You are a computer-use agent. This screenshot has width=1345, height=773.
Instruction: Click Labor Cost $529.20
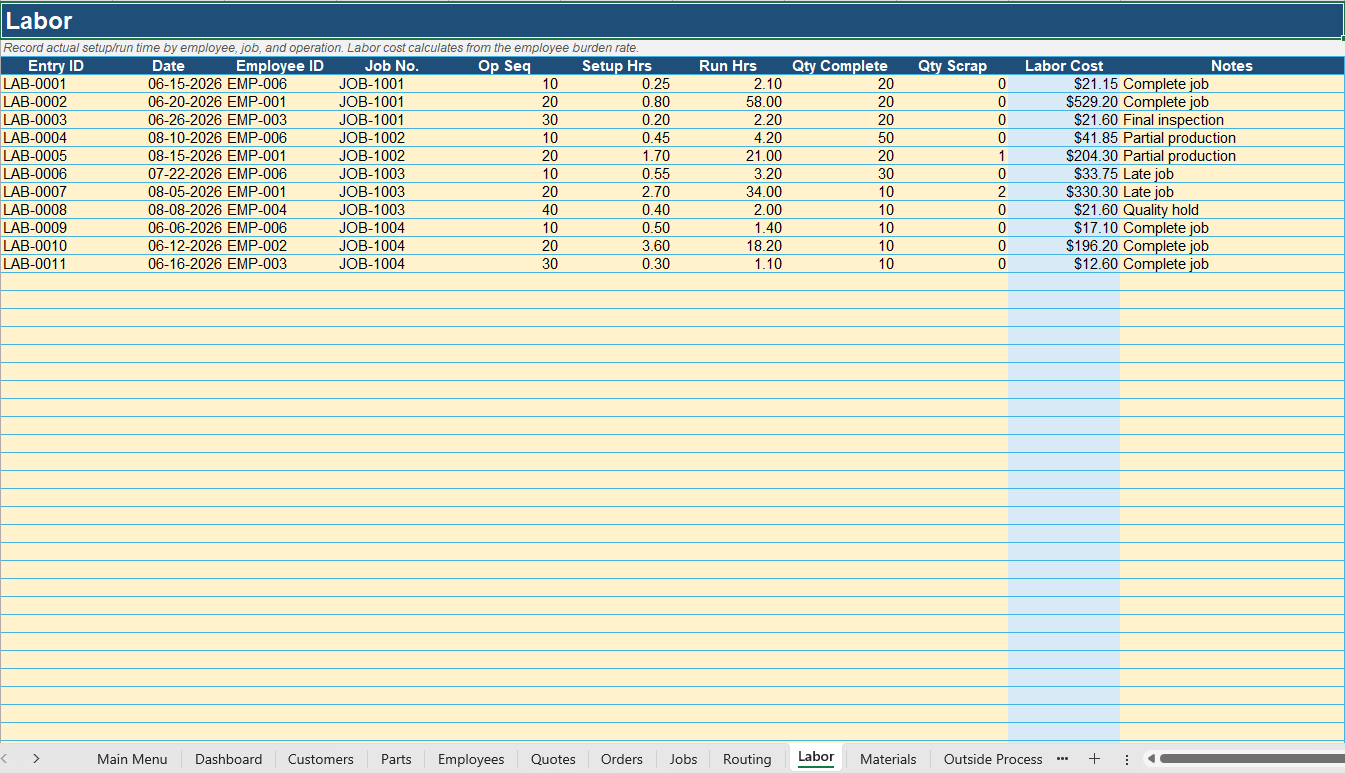(1064, 102)
